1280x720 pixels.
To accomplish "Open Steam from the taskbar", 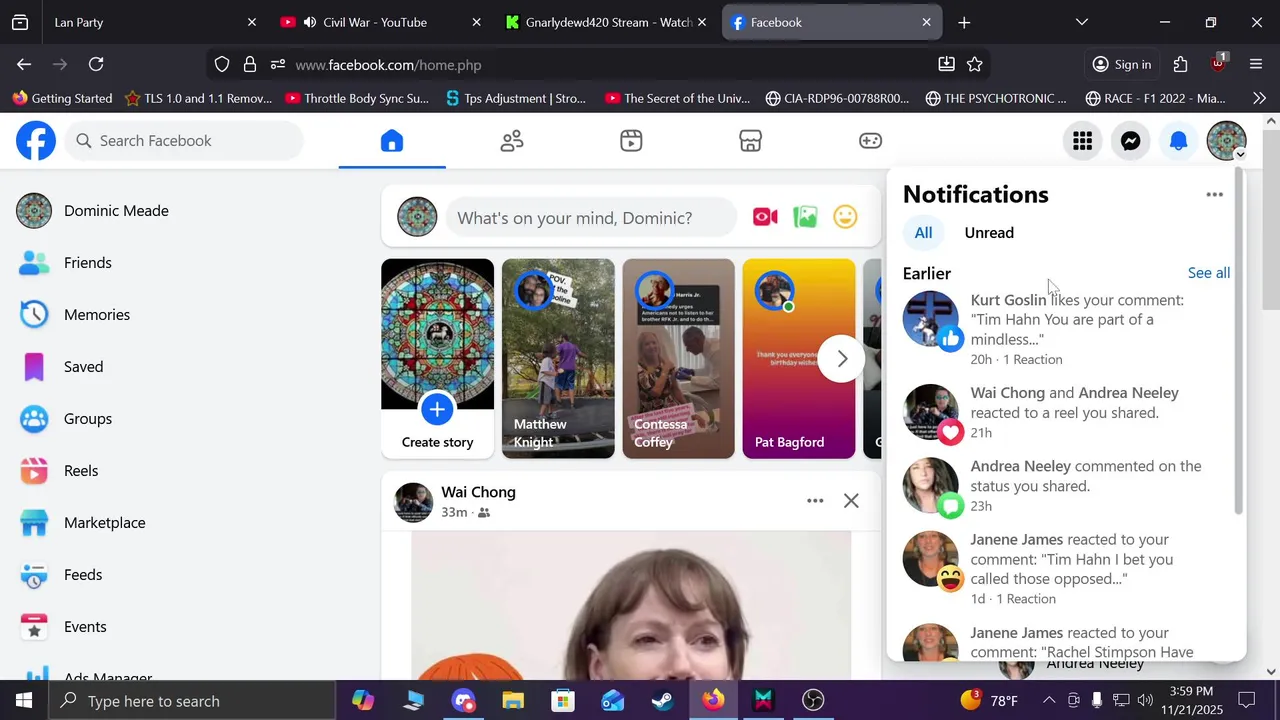I will coord(663,700).
